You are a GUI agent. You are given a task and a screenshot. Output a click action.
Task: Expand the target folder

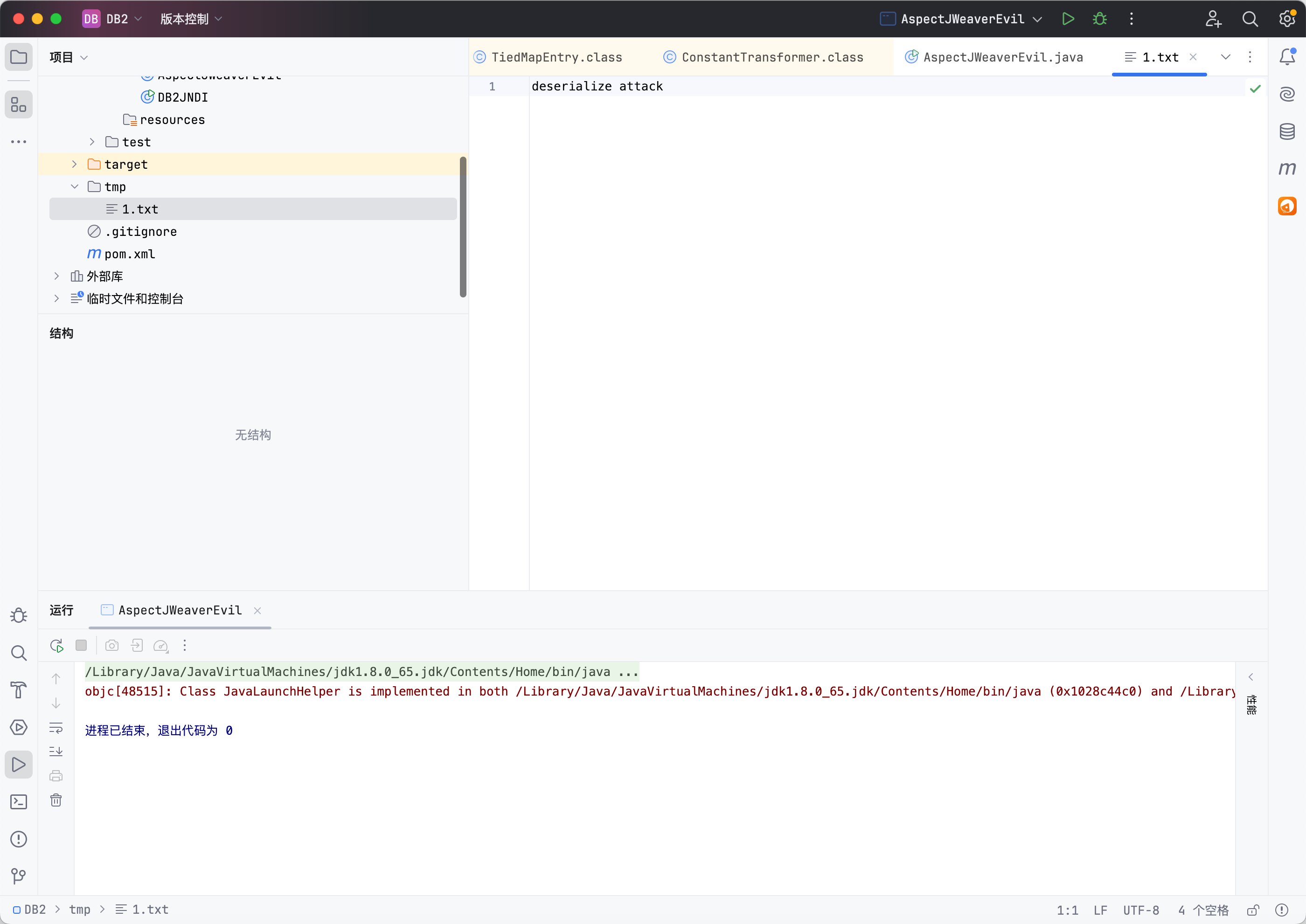(74, 164)
